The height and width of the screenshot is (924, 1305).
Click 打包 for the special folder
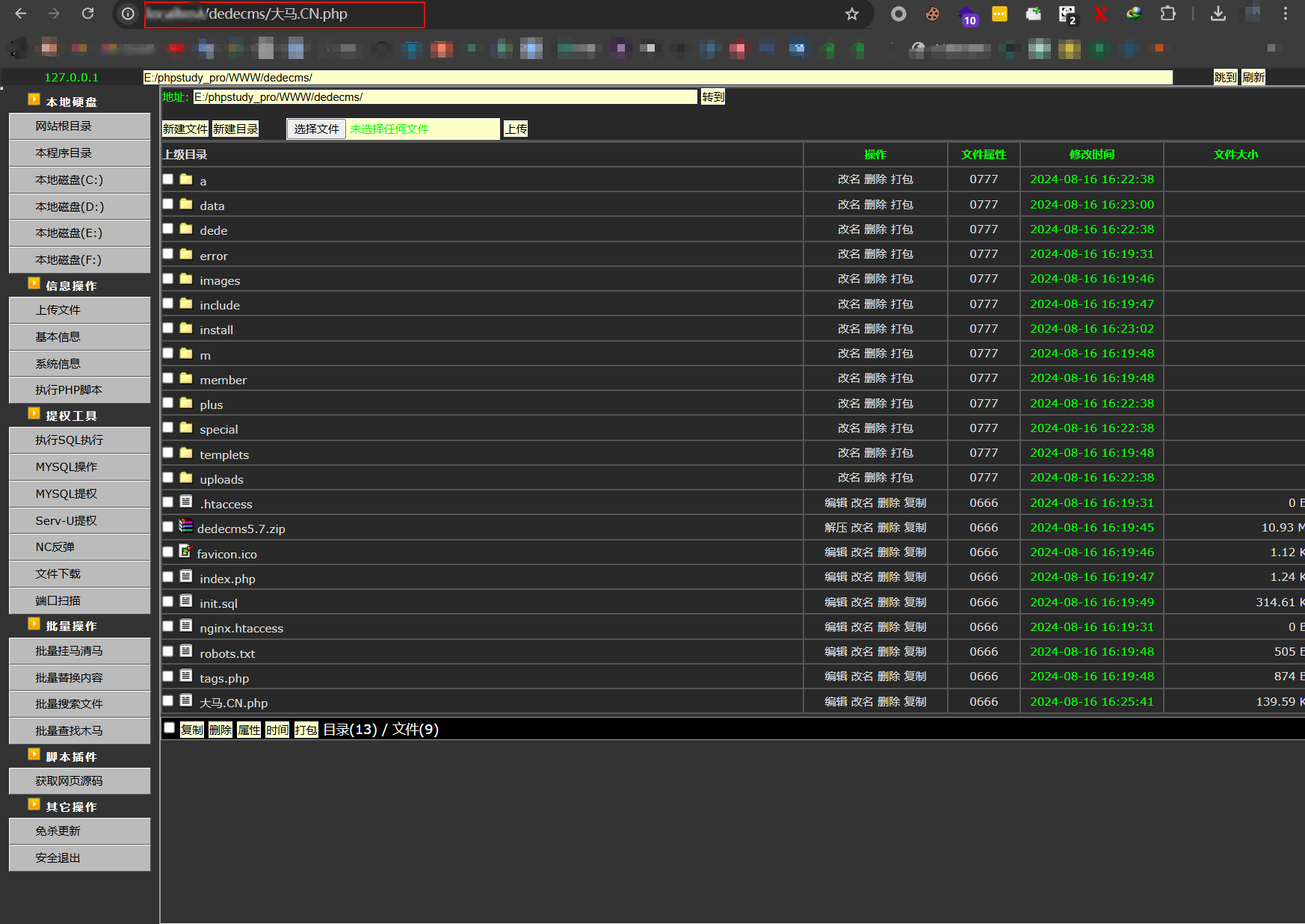902,428
